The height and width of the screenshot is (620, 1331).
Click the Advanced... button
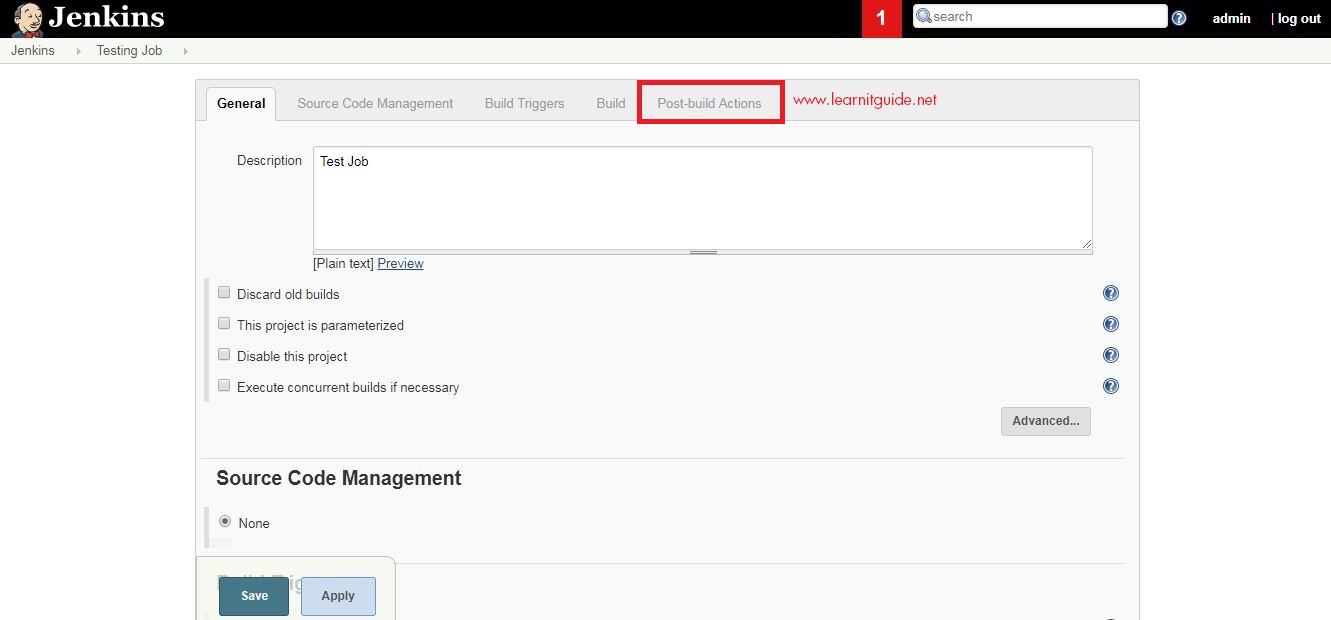point(1045,421)
